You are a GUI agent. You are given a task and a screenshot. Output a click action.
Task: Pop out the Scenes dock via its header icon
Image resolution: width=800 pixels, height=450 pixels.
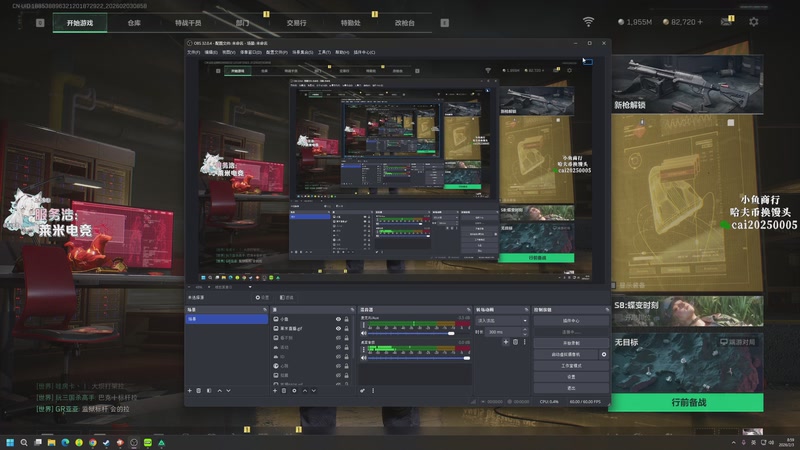(x=265, y=310)
